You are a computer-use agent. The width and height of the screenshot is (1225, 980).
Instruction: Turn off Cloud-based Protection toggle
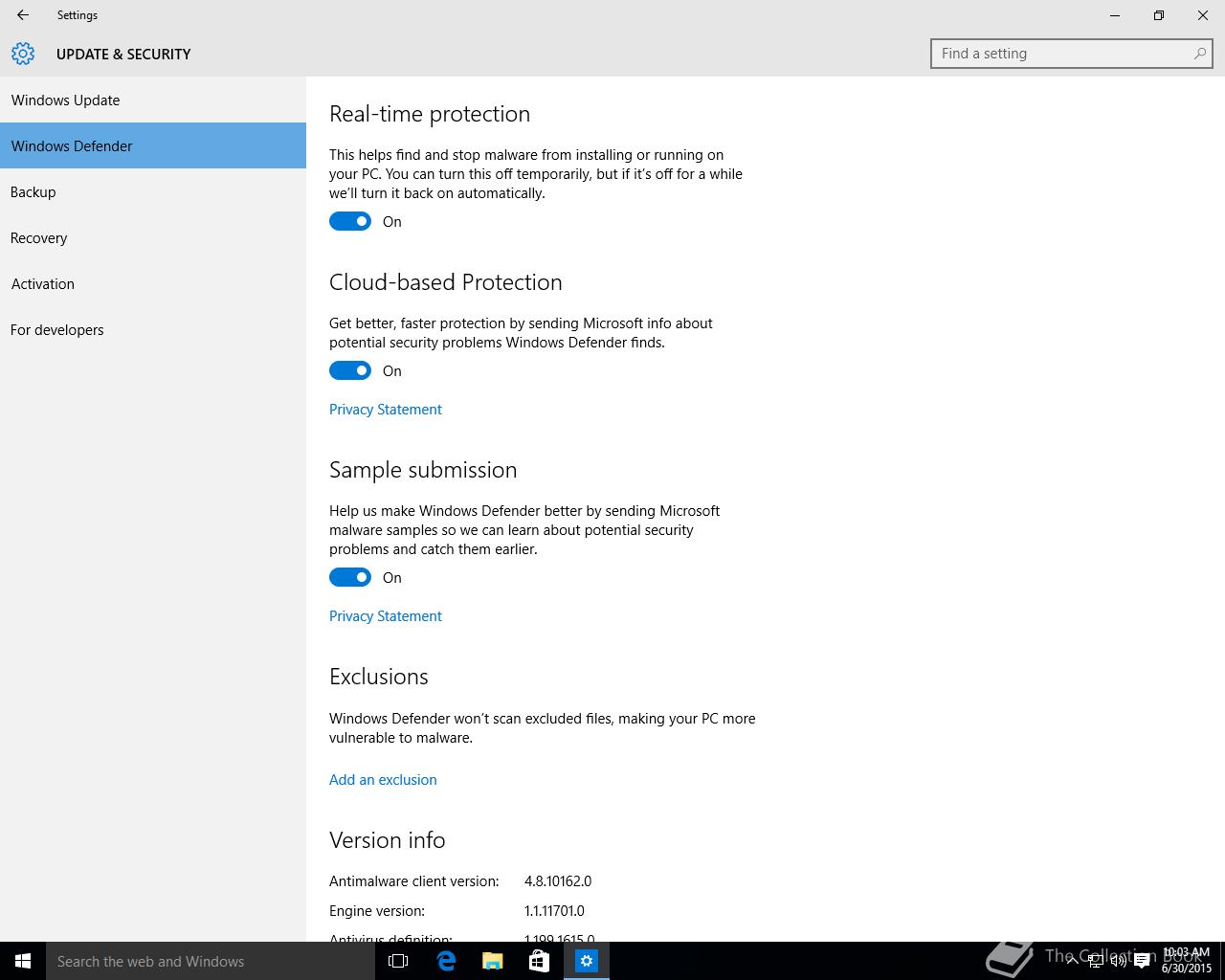350,370
